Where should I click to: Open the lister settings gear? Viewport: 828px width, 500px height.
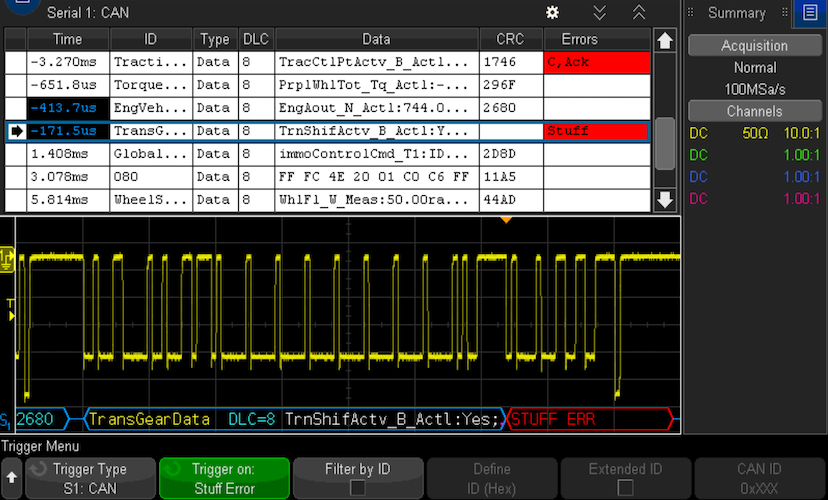coord(552,13)
